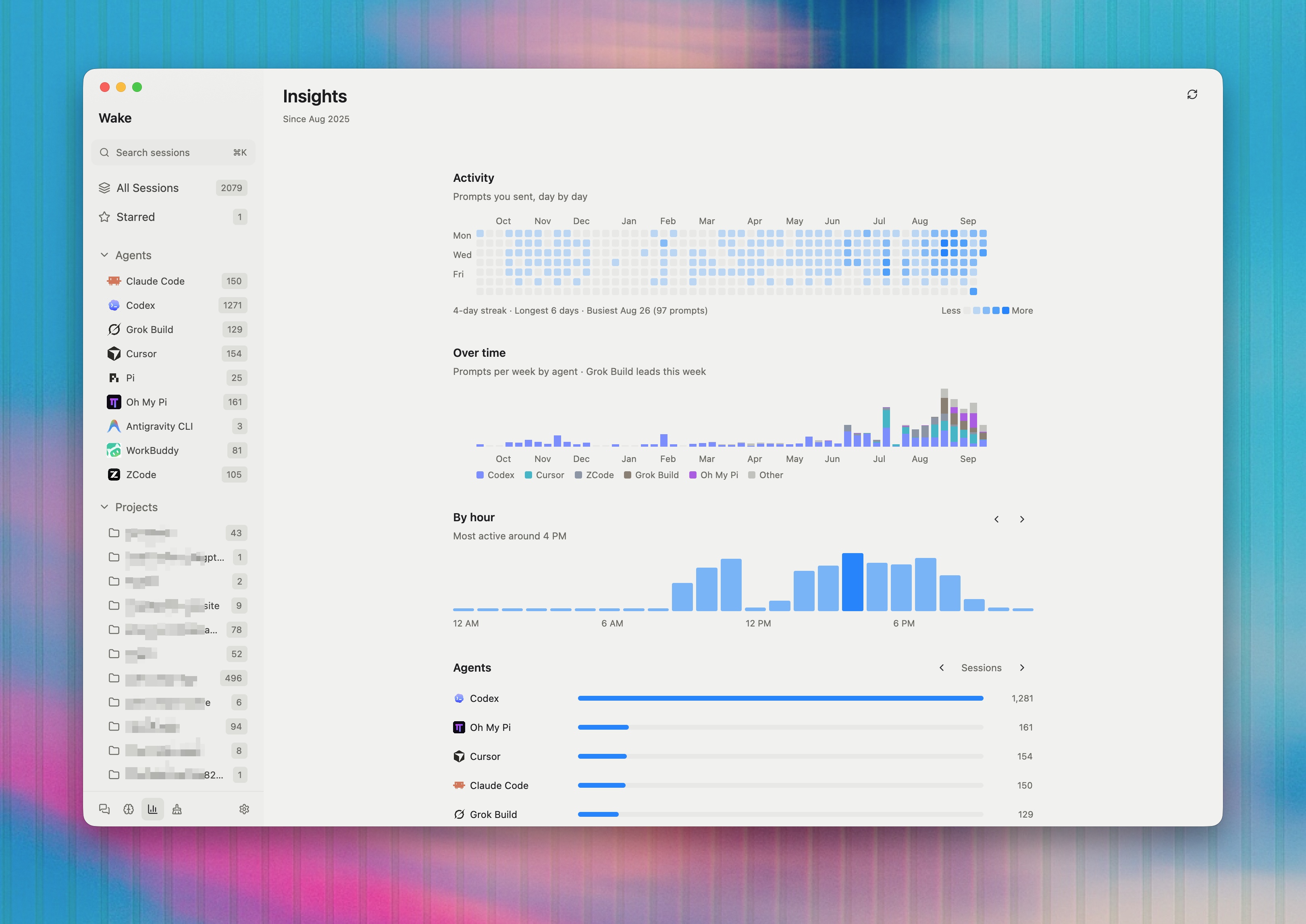The width and height of the screenshot is (1306, 924).
Task: Click the ZCode legend entry under Over time
Action: coord(595,475)
